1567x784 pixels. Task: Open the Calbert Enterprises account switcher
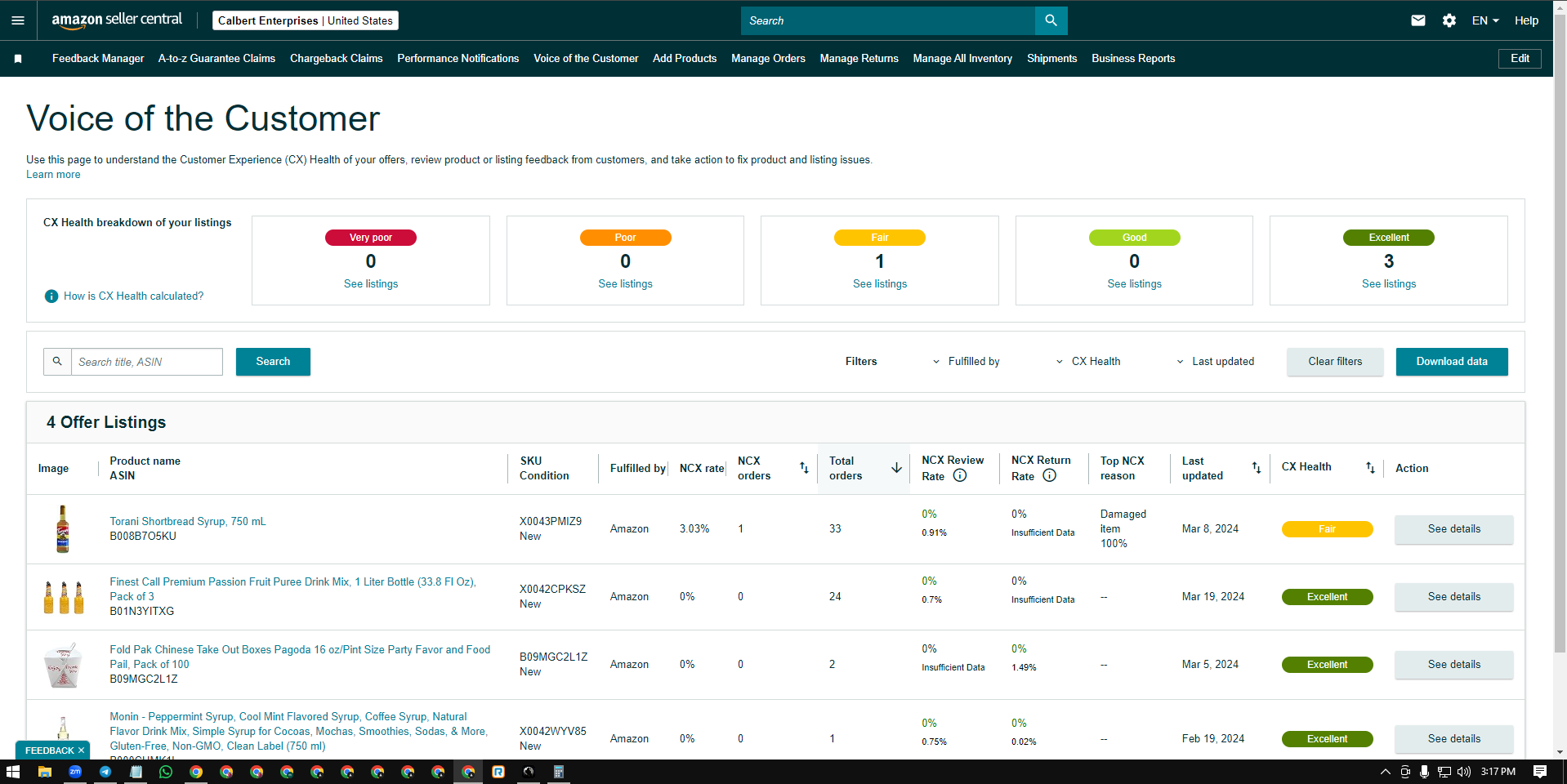point(306,20)
